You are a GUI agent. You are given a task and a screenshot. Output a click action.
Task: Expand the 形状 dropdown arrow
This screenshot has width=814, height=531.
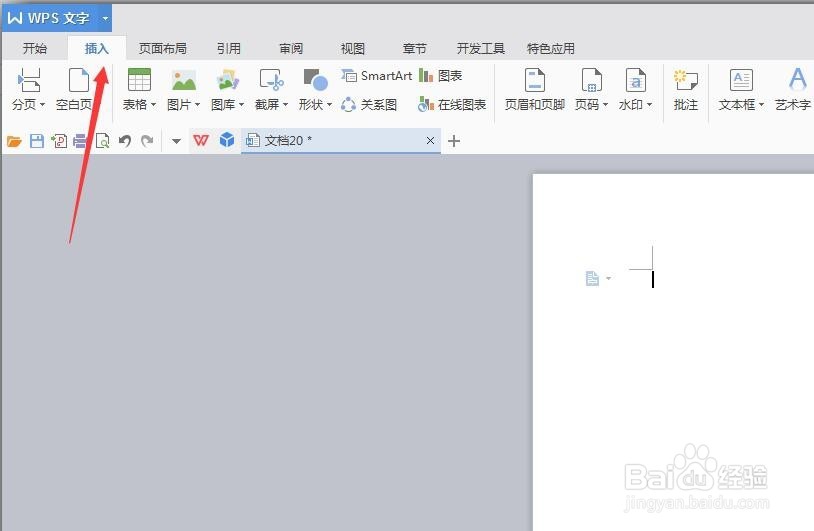[x=329, y=105]
